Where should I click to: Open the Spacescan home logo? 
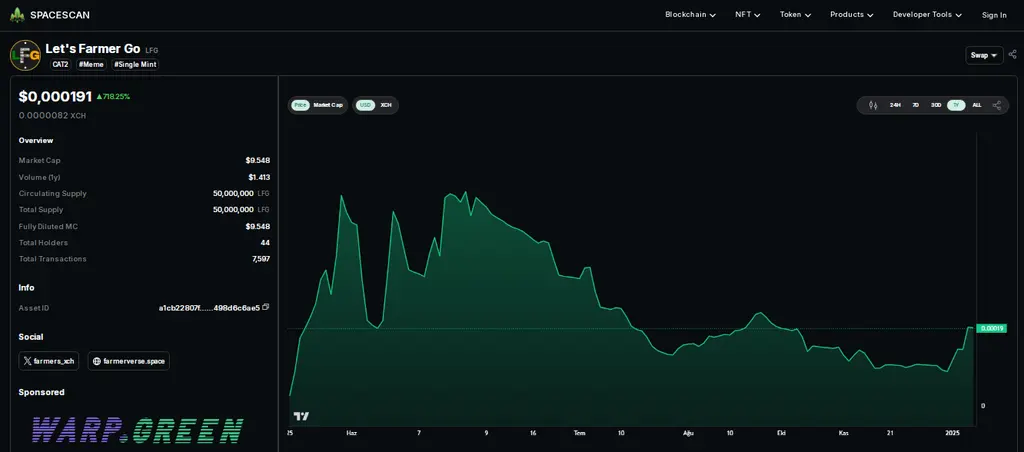point(50,14)
